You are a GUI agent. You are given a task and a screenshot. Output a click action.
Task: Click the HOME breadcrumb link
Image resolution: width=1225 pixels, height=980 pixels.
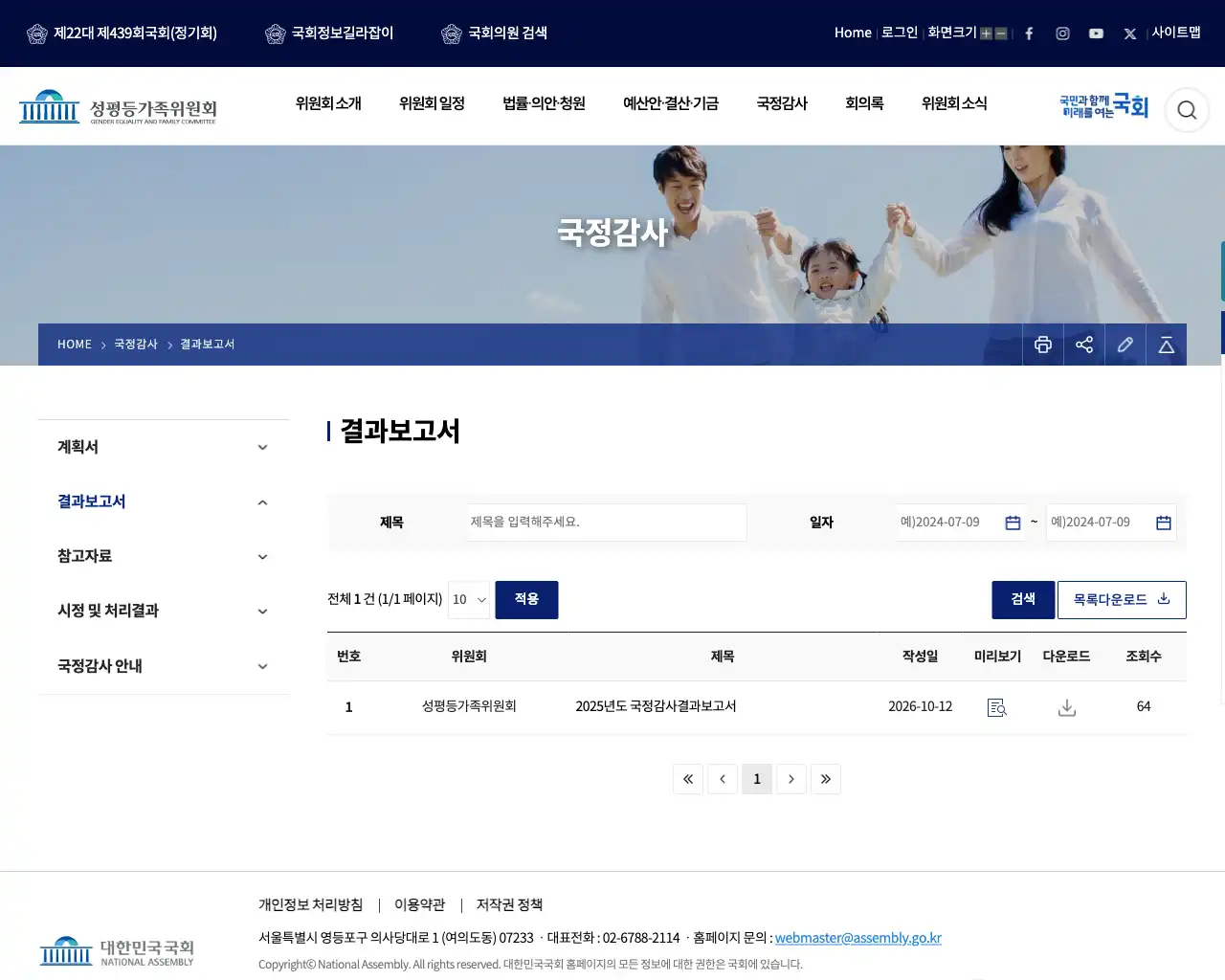(75, 345)
